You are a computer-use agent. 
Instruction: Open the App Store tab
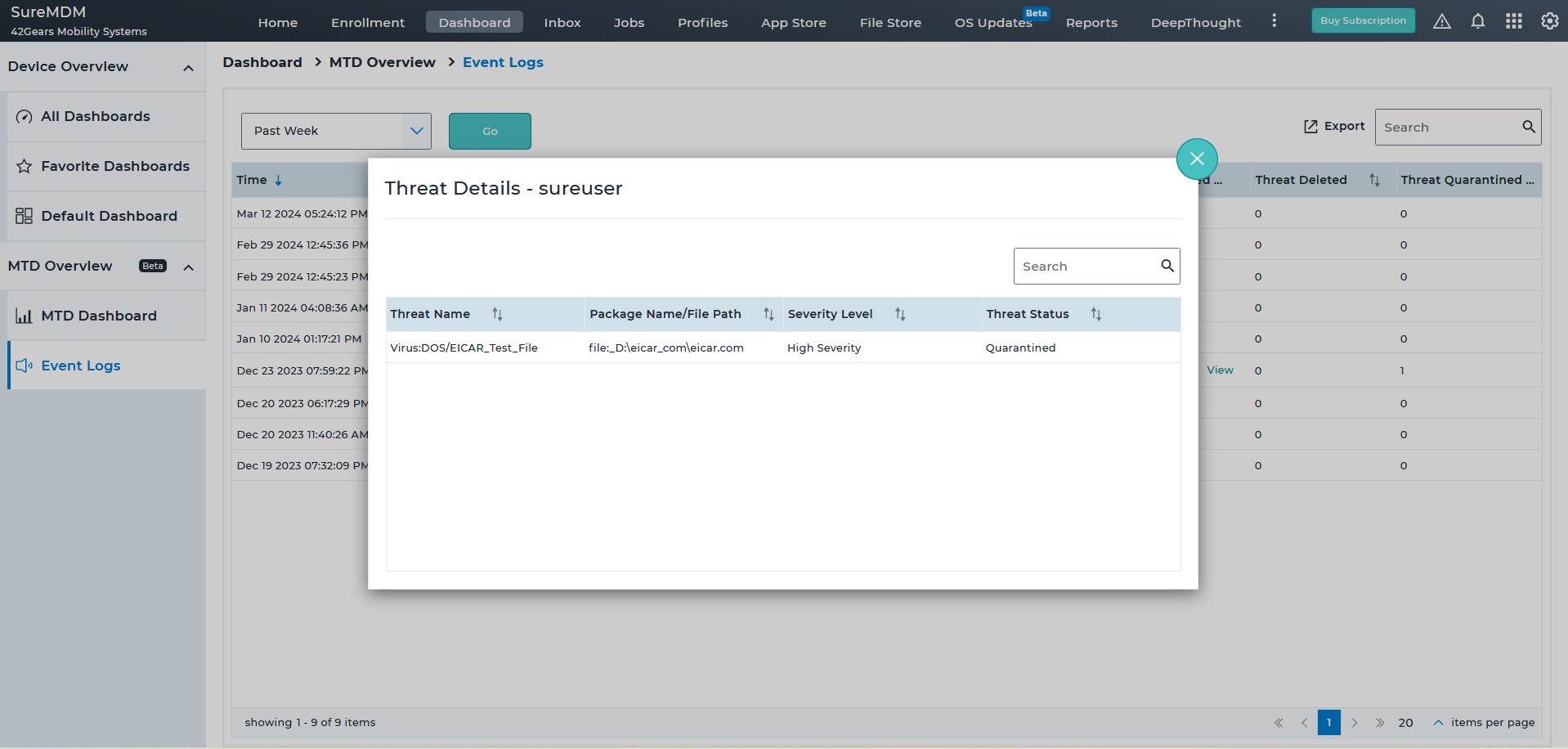[x=793, y=22]
